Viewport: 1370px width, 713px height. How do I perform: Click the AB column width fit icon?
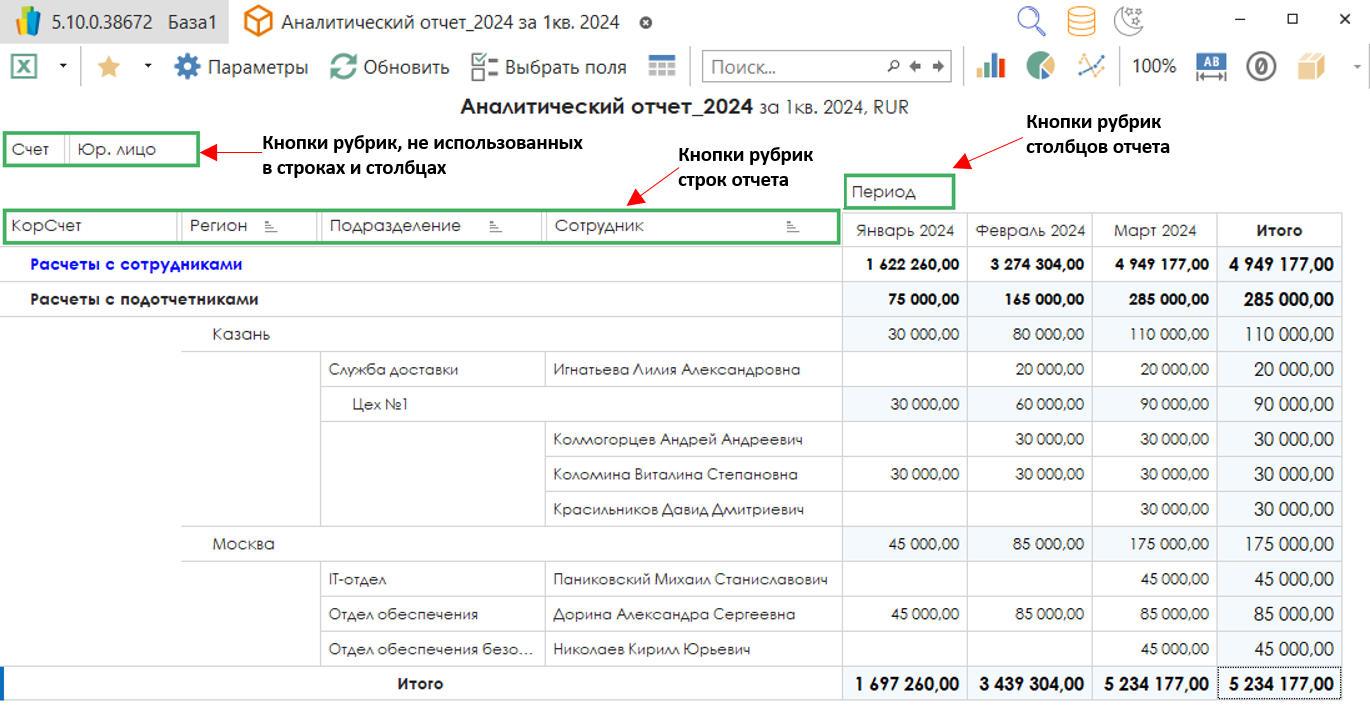pyautogui.click(x=1211, y=67)
